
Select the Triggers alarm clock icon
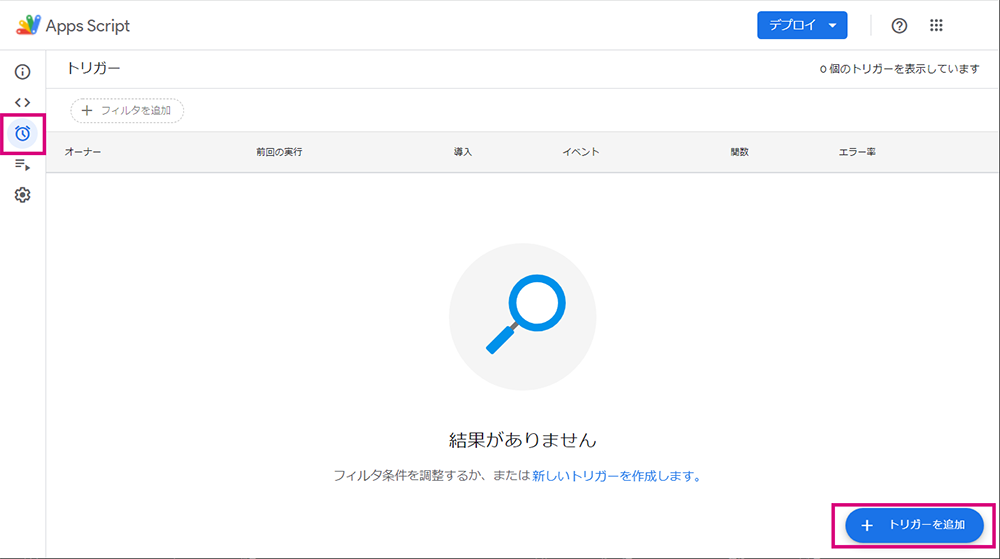click(x=22, y=133)
